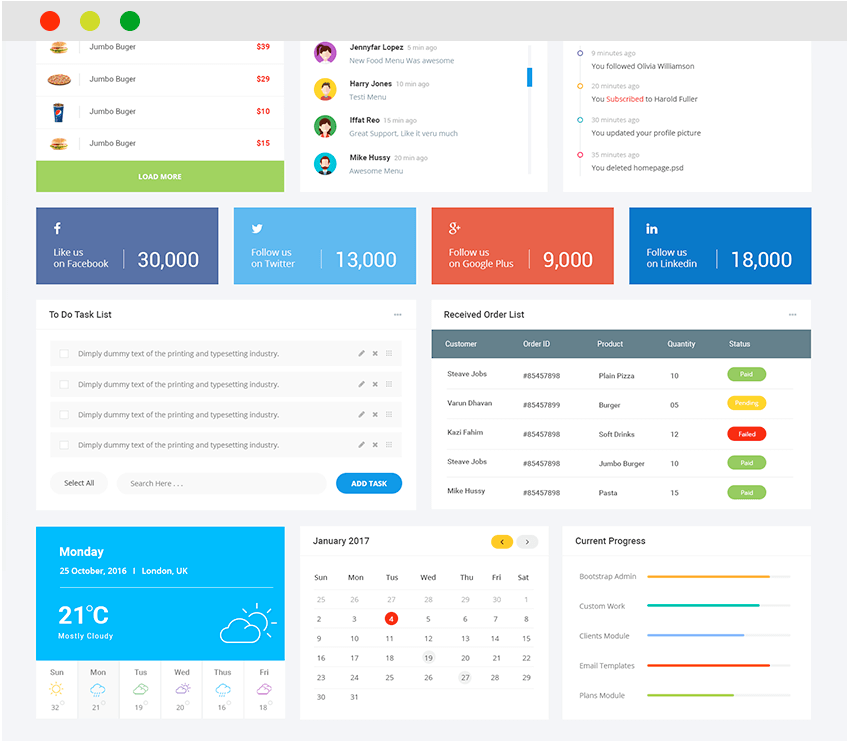This screenshot has height=743, width=847.
Task: Tick the fourth to-do task checkbox
Action: tap(64, 445)
